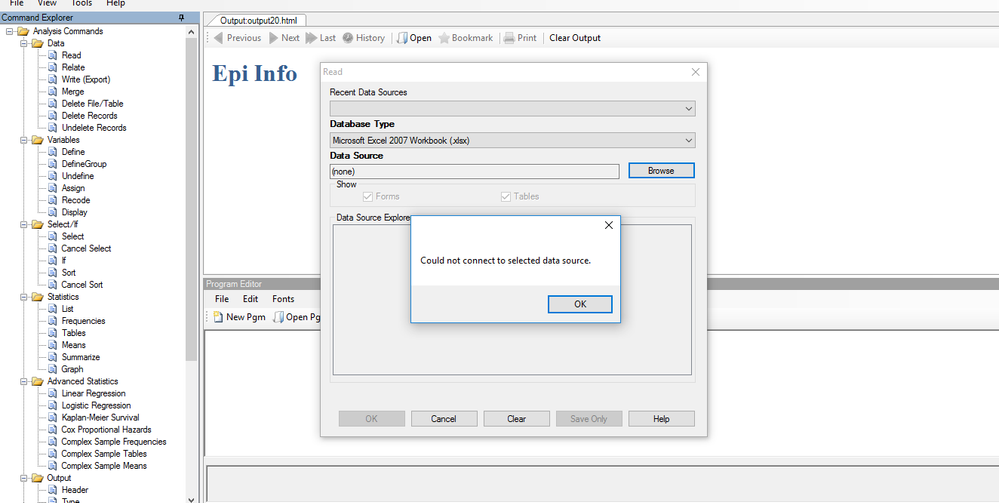Click the Write (Export) command icon
Screen dimensions: 999x503
pyautogui.click(x=52, y=80)
